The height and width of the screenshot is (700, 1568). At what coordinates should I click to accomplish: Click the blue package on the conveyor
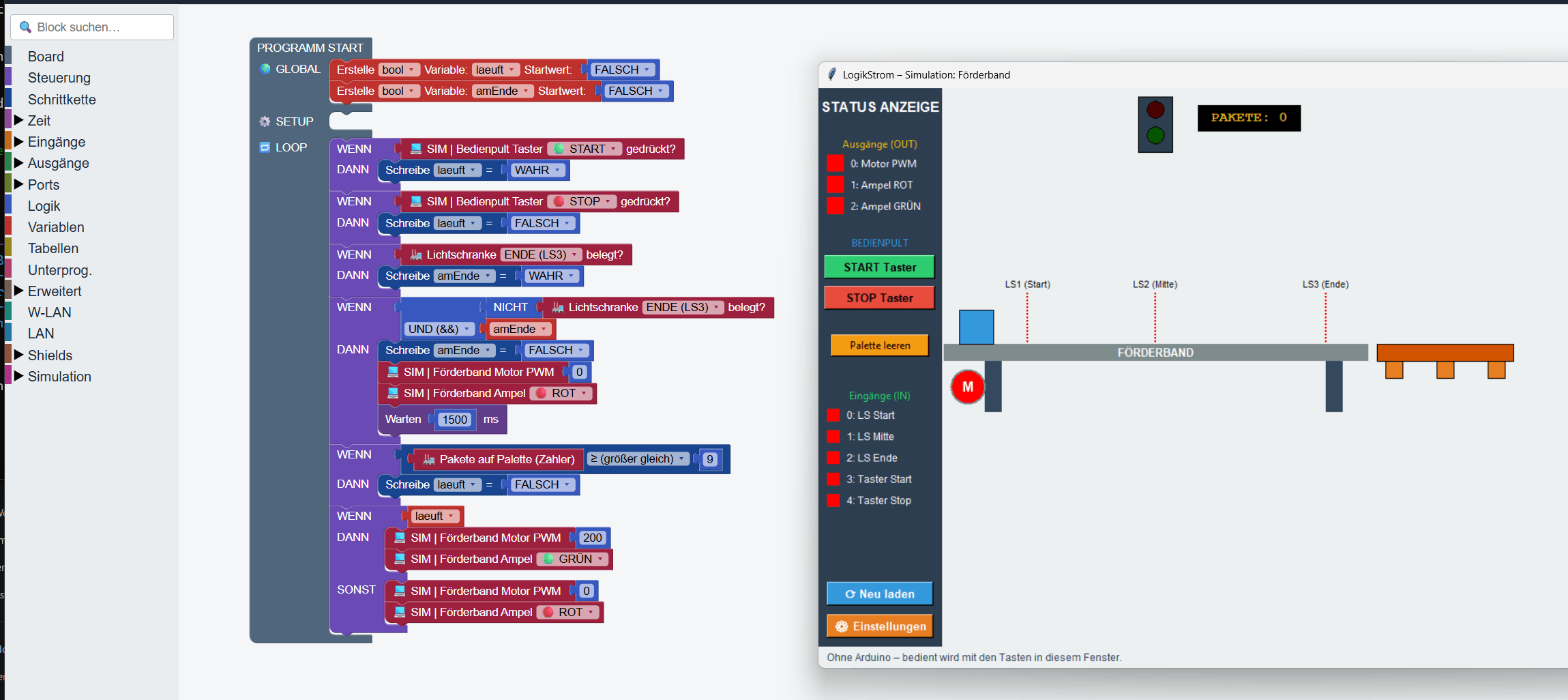coord(976,327)
